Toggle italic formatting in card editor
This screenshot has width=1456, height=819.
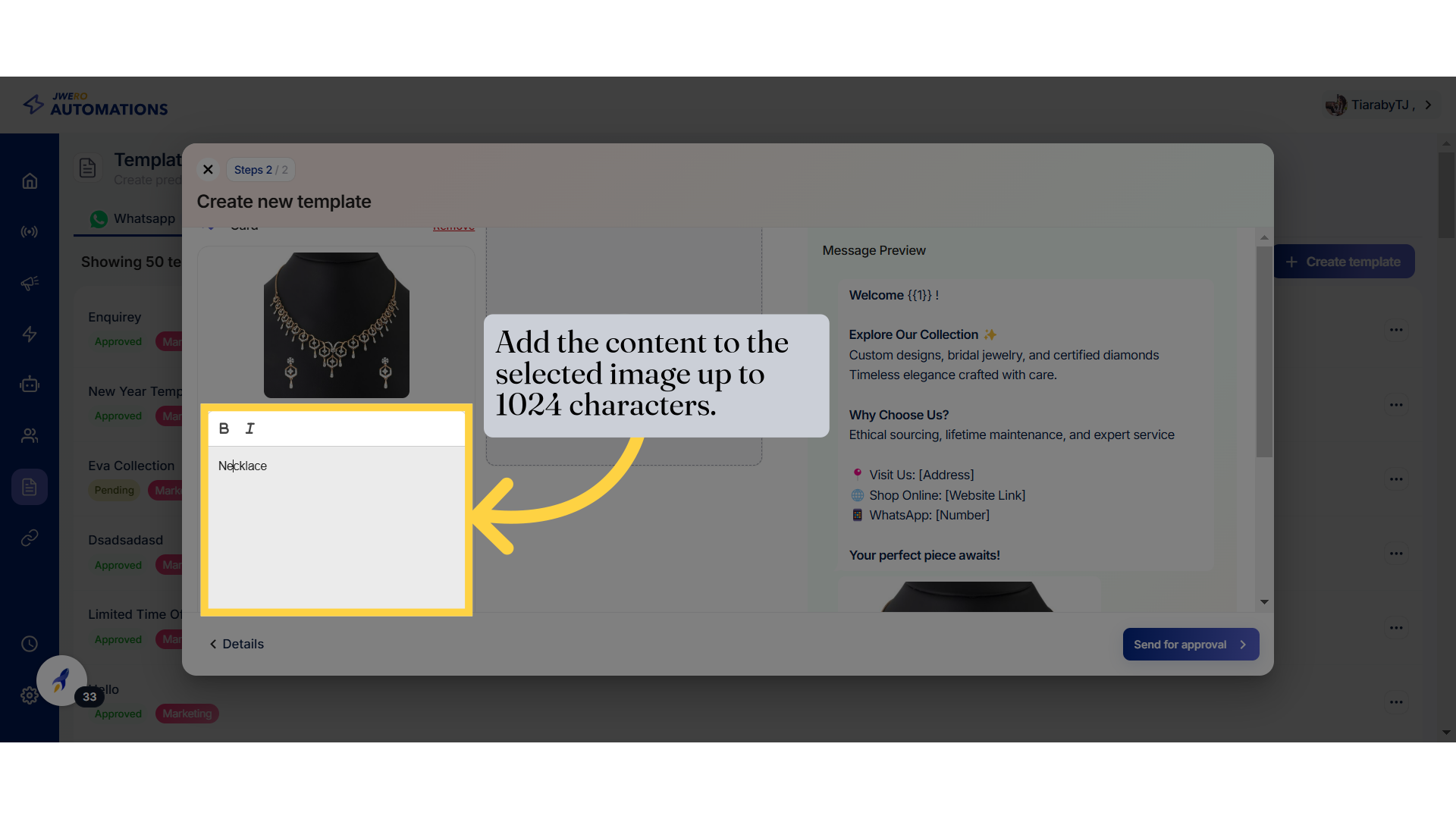250,428
